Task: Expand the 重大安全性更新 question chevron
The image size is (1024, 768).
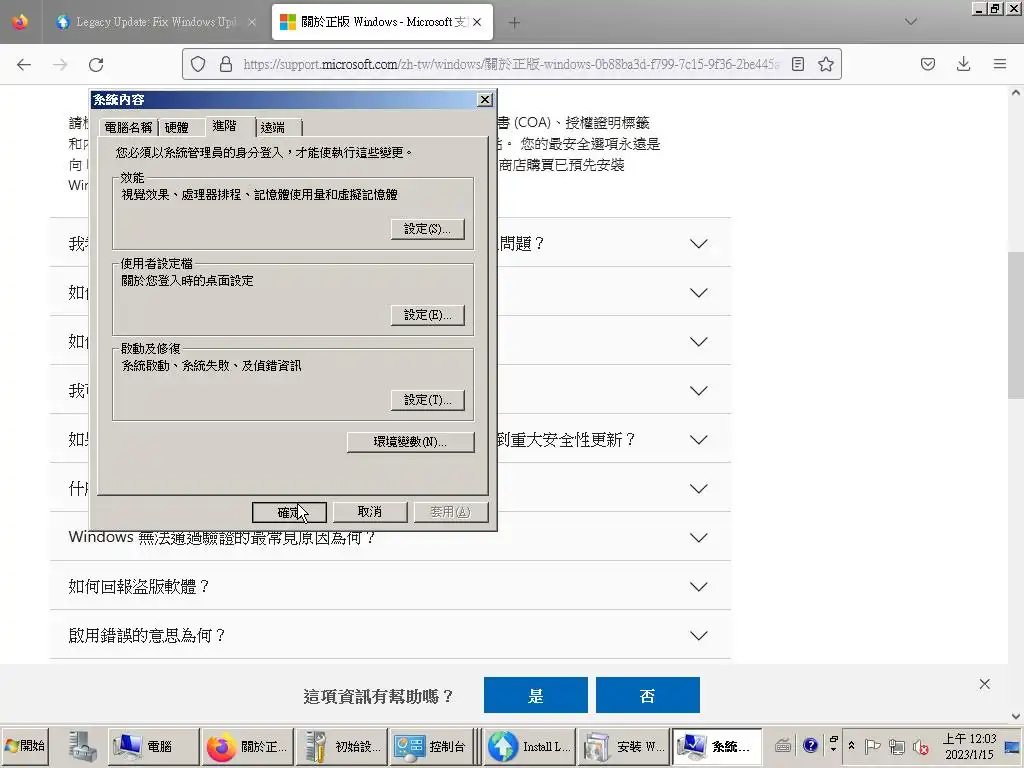Action: point(698,440)
